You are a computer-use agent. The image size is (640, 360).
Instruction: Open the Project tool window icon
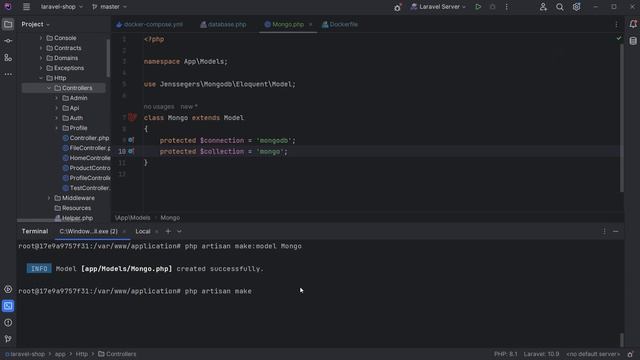(x=8, y=24)
